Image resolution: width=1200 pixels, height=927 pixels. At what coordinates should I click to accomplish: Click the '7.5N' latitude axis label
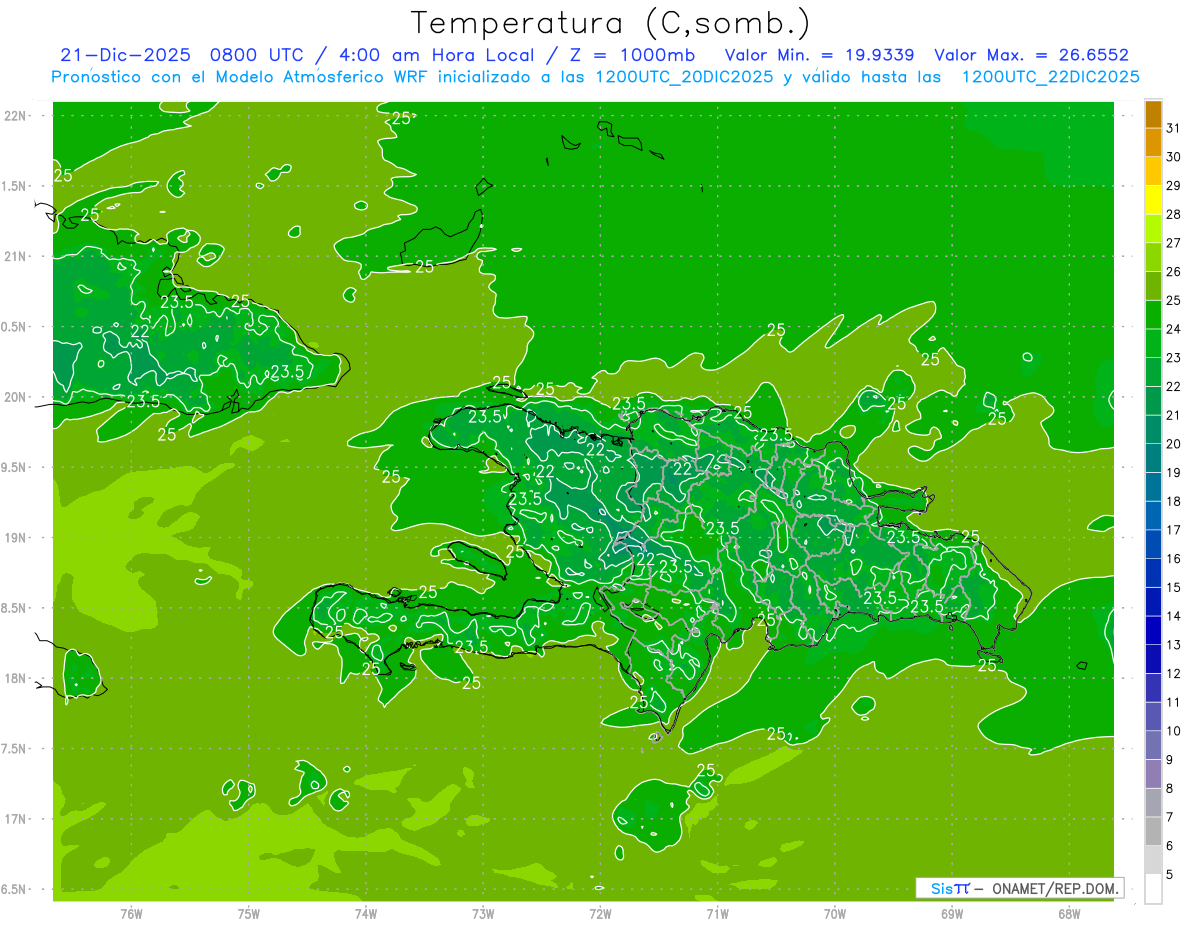(14, 748)
